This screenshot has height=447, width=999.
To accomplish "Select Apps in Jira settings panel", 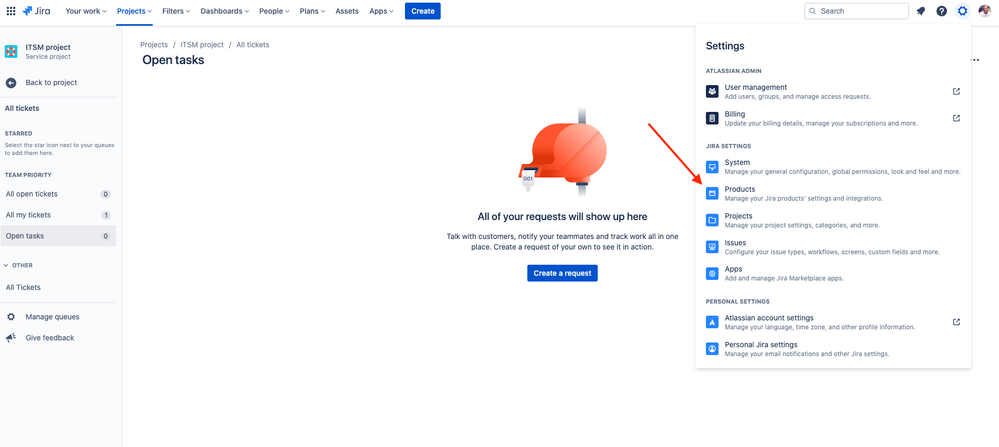I will point(833,274).
